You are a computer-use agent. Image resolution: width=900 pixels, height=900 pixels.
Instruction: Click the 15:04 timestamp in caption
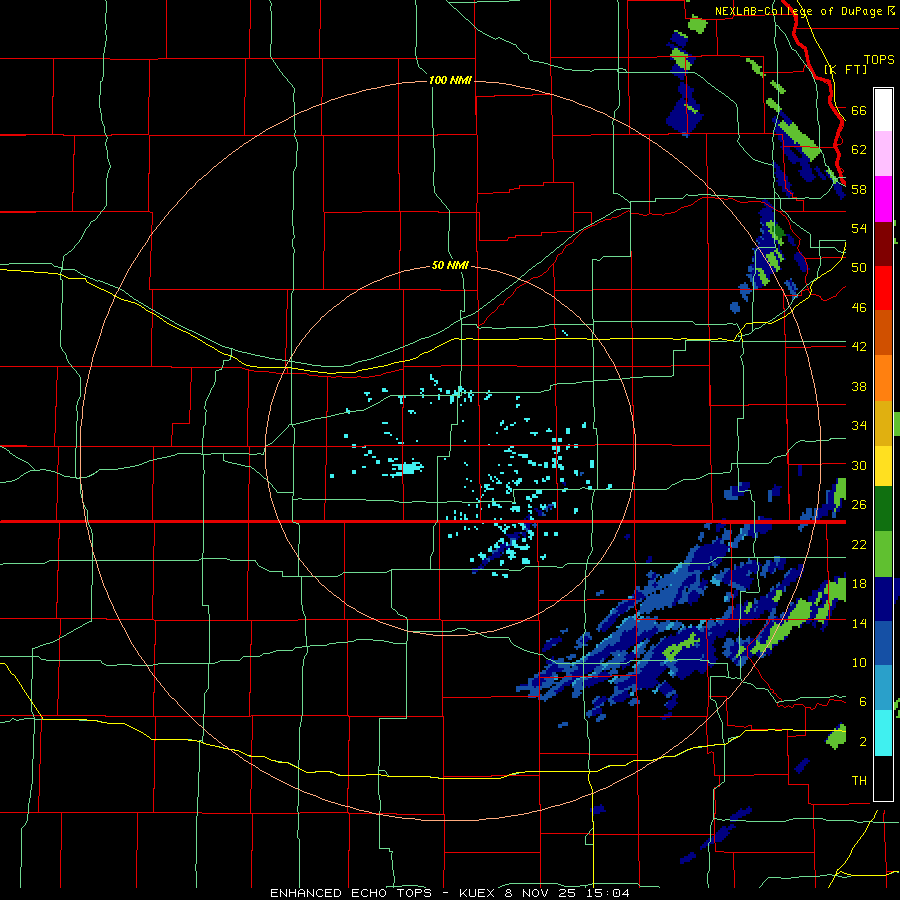pos(607,893)
